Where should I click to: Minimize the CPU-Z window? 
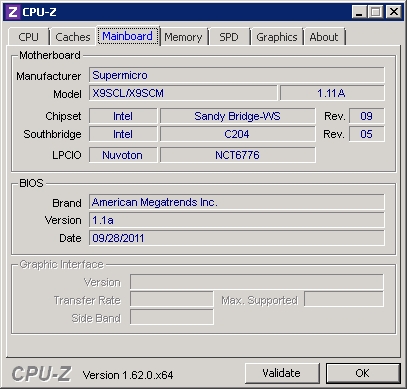pos(359,12)
